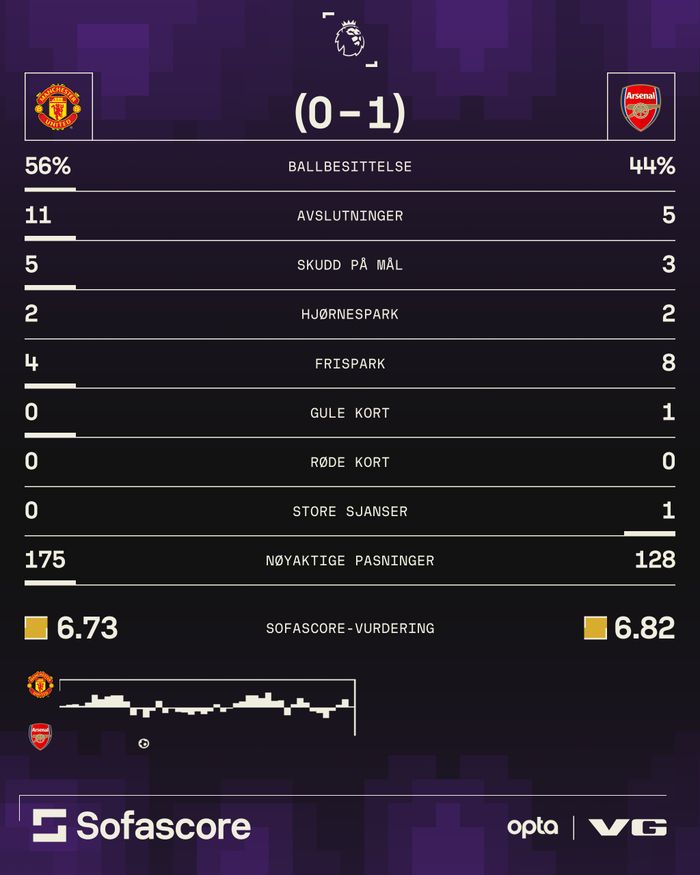Open the Sofascore logo
This screenshot has height=875, width=700.
click(142, 826)
